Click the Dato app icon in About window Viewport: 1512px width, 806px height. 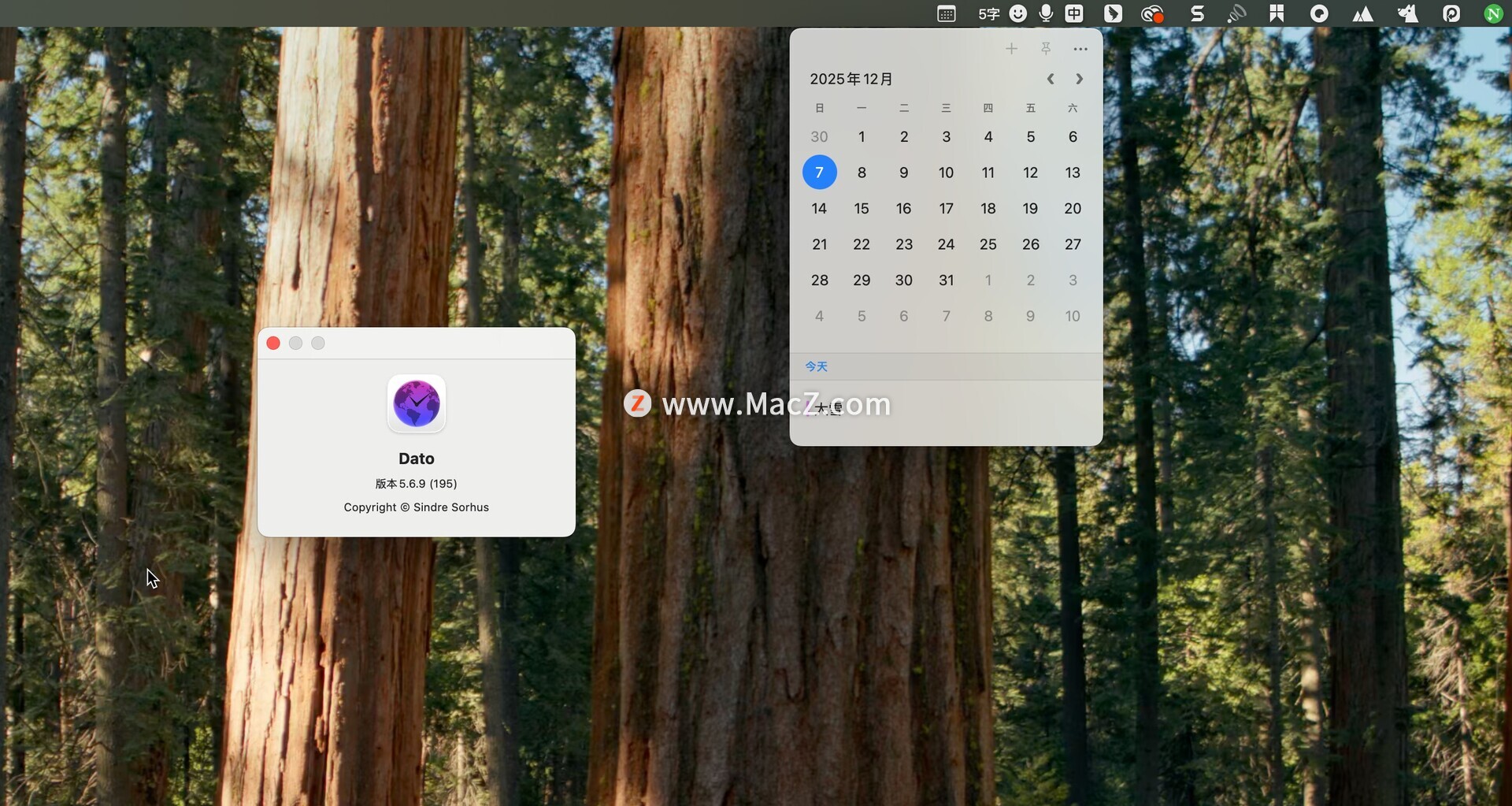click(416, 403)
